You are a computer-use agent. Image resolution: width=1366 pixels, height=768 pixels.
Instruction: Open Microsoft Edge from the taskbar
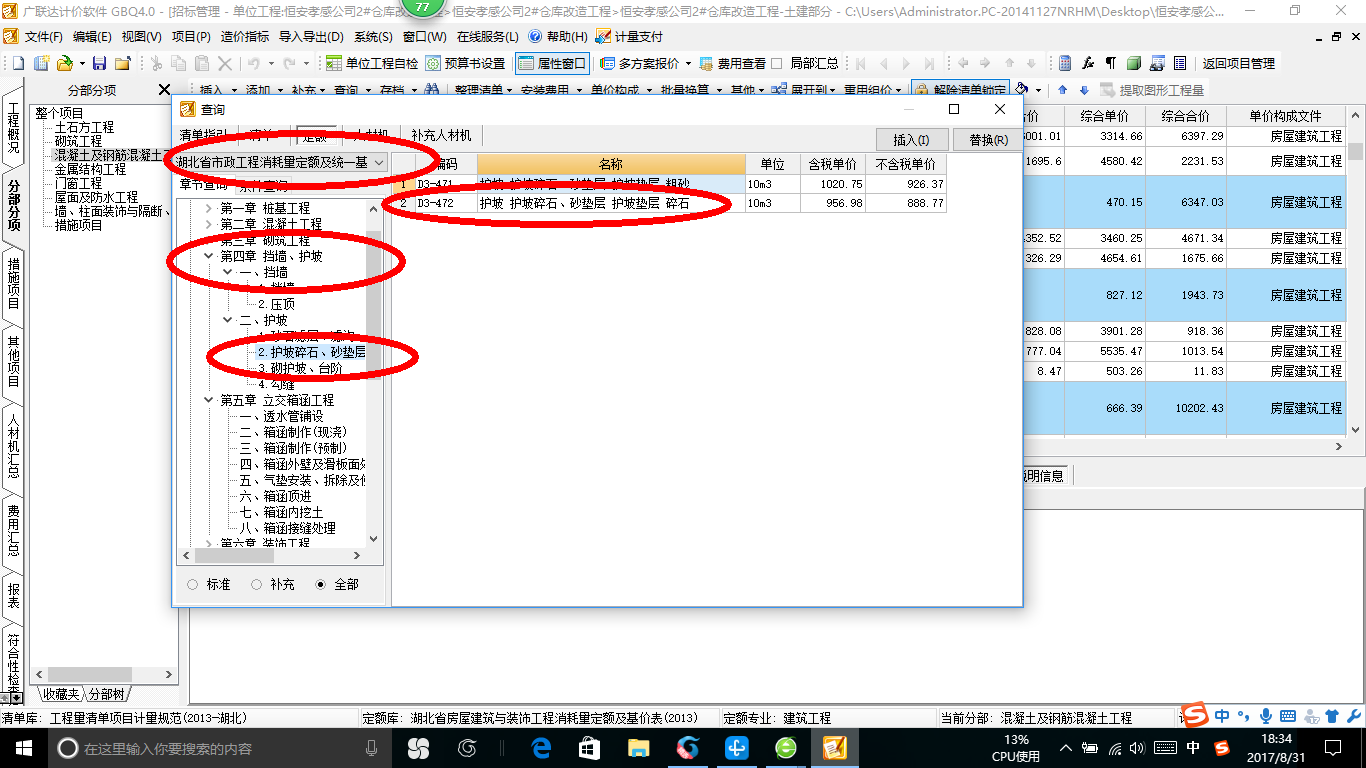(542, 747)
